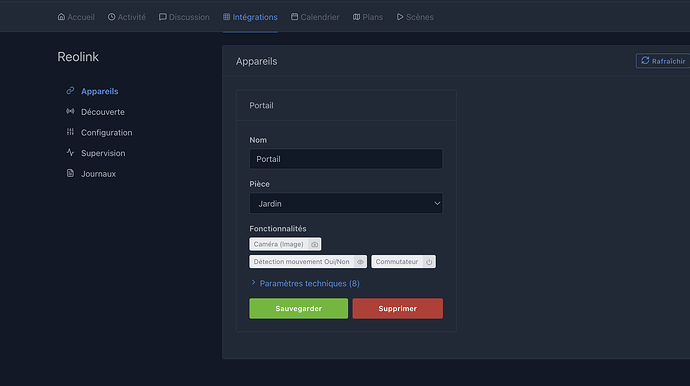690x386 pixels.
Task: Click the grid icon beside Intégrations
Action: (x=226, y=17)
